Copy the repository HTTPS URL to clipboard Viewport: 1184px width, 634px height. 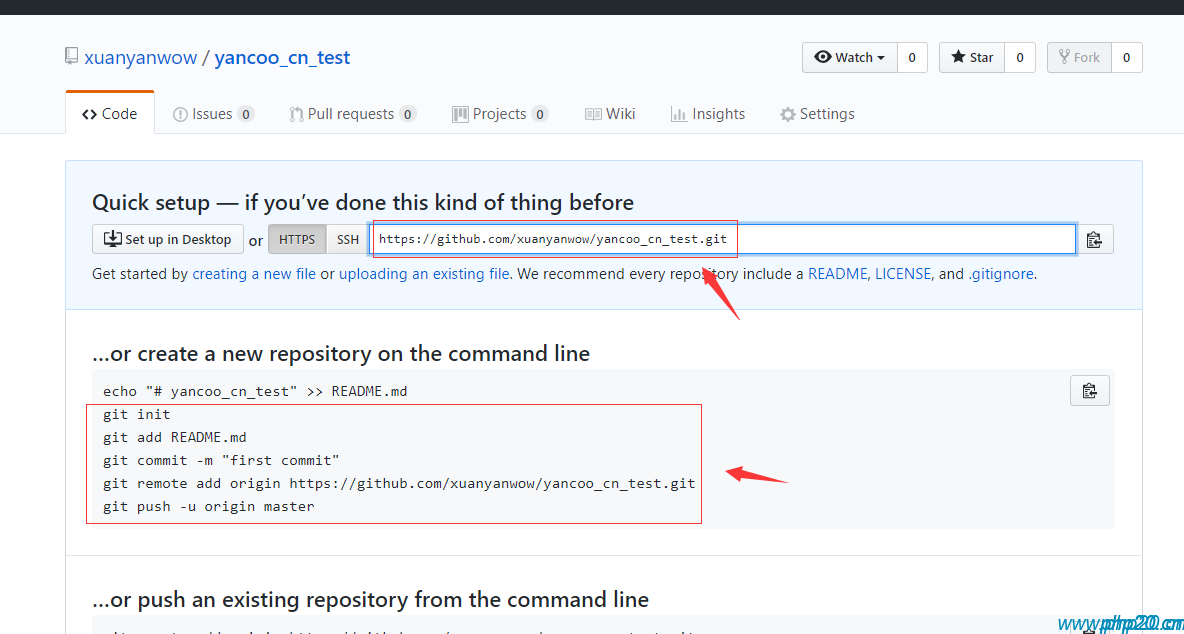(x=1094, y=239)
